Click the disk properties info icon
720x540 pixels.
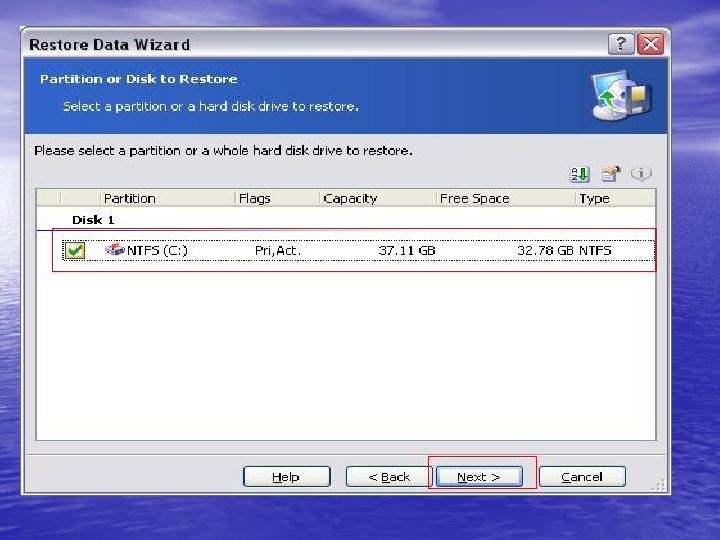641,174
